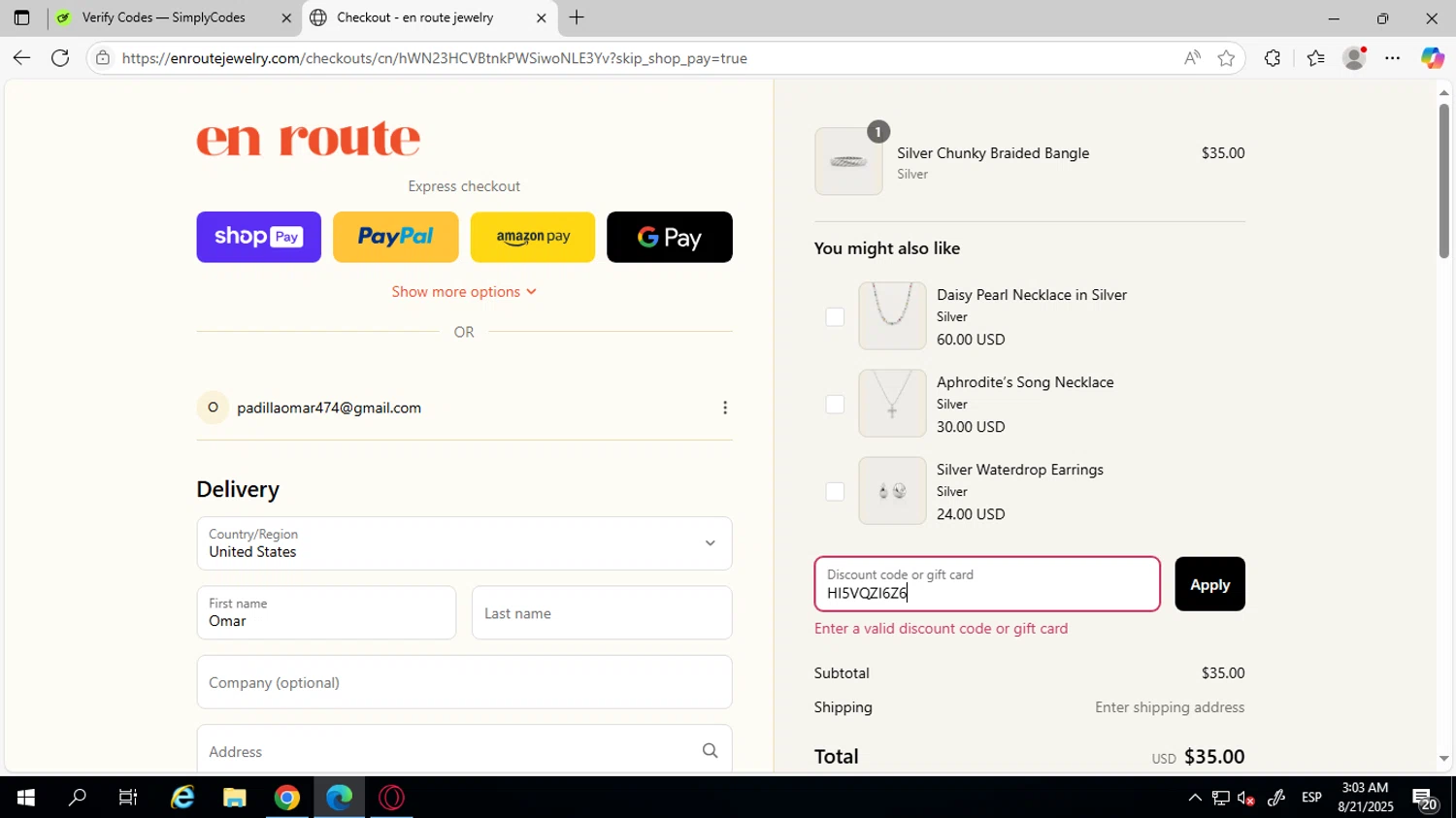The height and width of the screenshot is (818, 1456).
Task: Reload the checkout page
Action: click(60, 58)
